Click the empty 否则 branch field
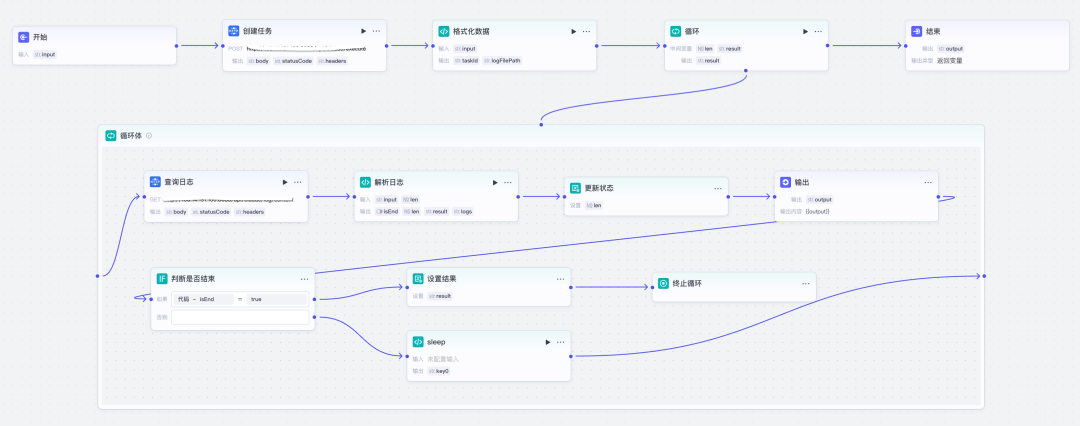The height and width of the screenshot is (426, 1080). 240,317
